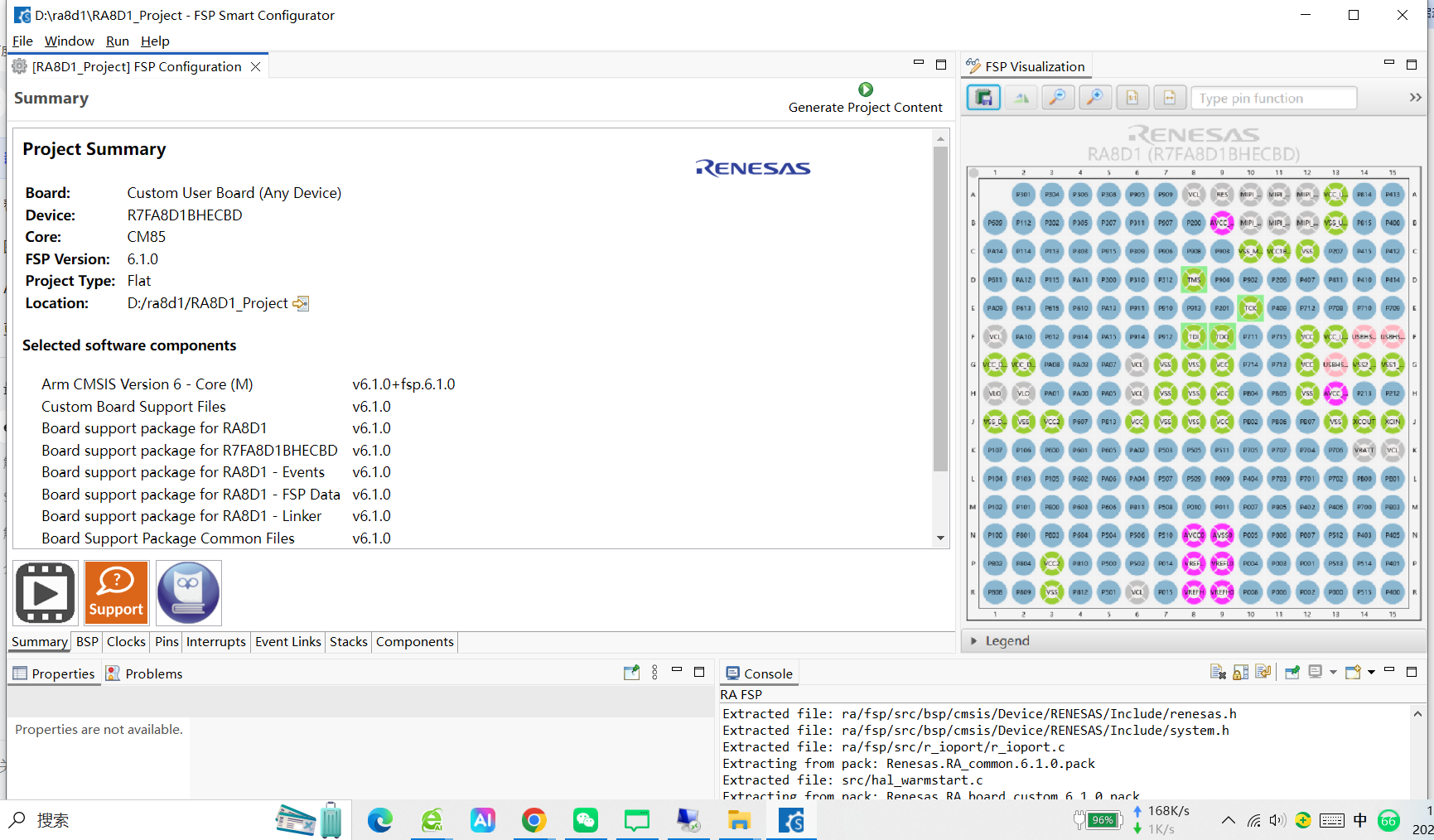Image resolution: width=1434 pixels, height=840 pixels.
Task: Maximize the Console panel
Action: (1412, 672)
